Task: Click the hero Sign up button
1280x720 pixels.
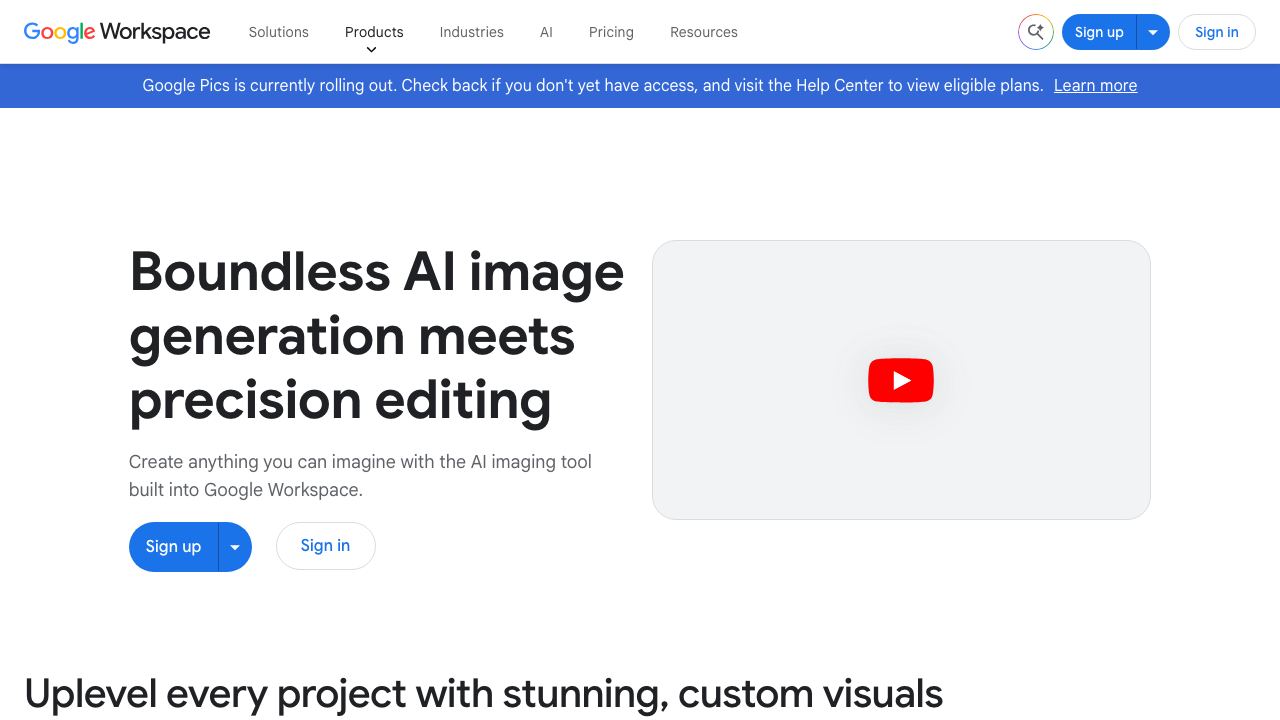Action: 174,547
